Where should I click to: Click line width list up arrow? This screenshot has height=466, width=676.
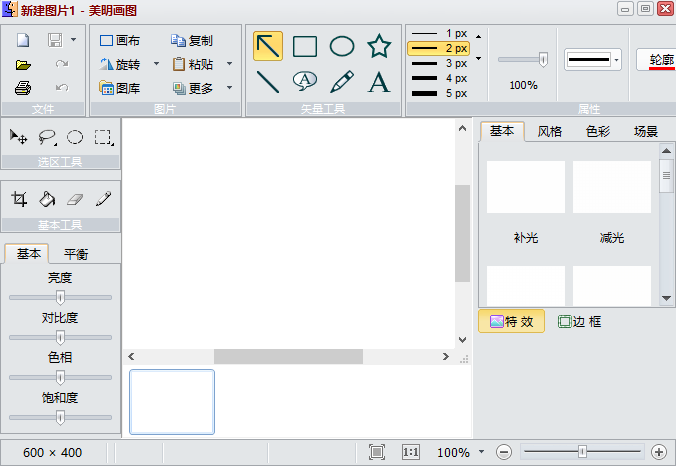pyautogui.click(x=479, y=37)
